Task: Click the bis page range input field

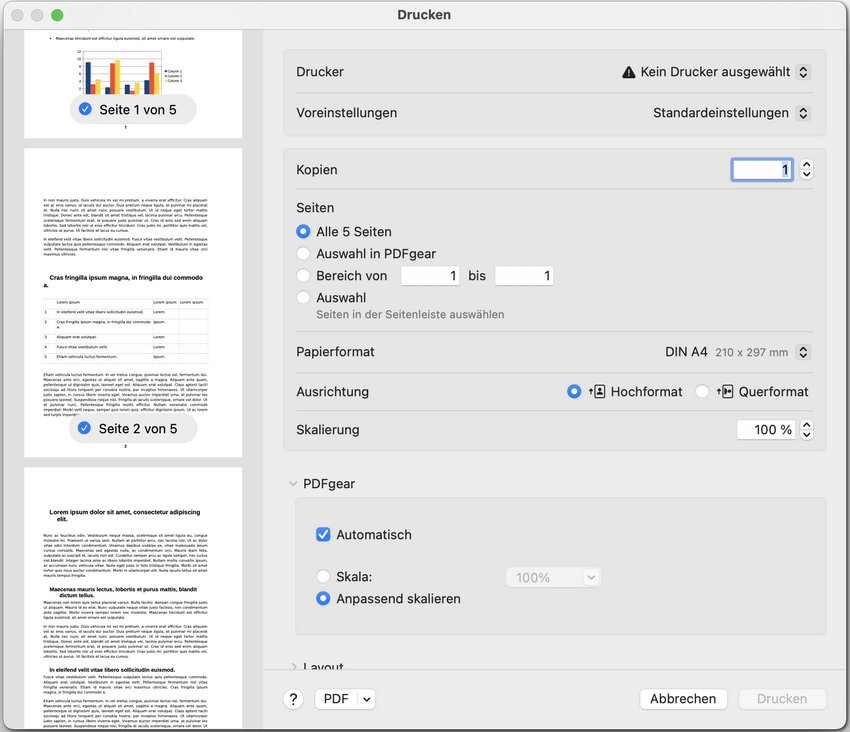Action: pyautogui.click(x=523, y=274)
